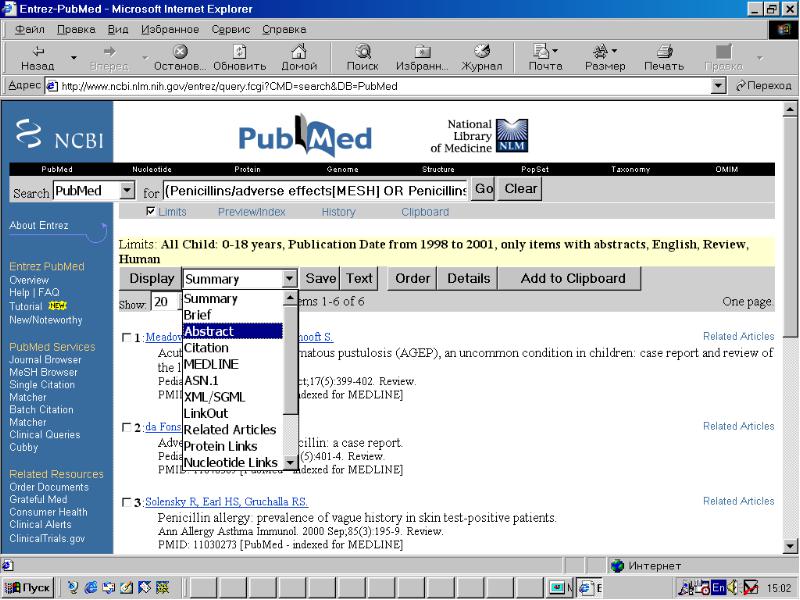The height and width of the screenshot is (600, 800).
Task: Switch to the OMIM database tab
Action: [727, 169]
